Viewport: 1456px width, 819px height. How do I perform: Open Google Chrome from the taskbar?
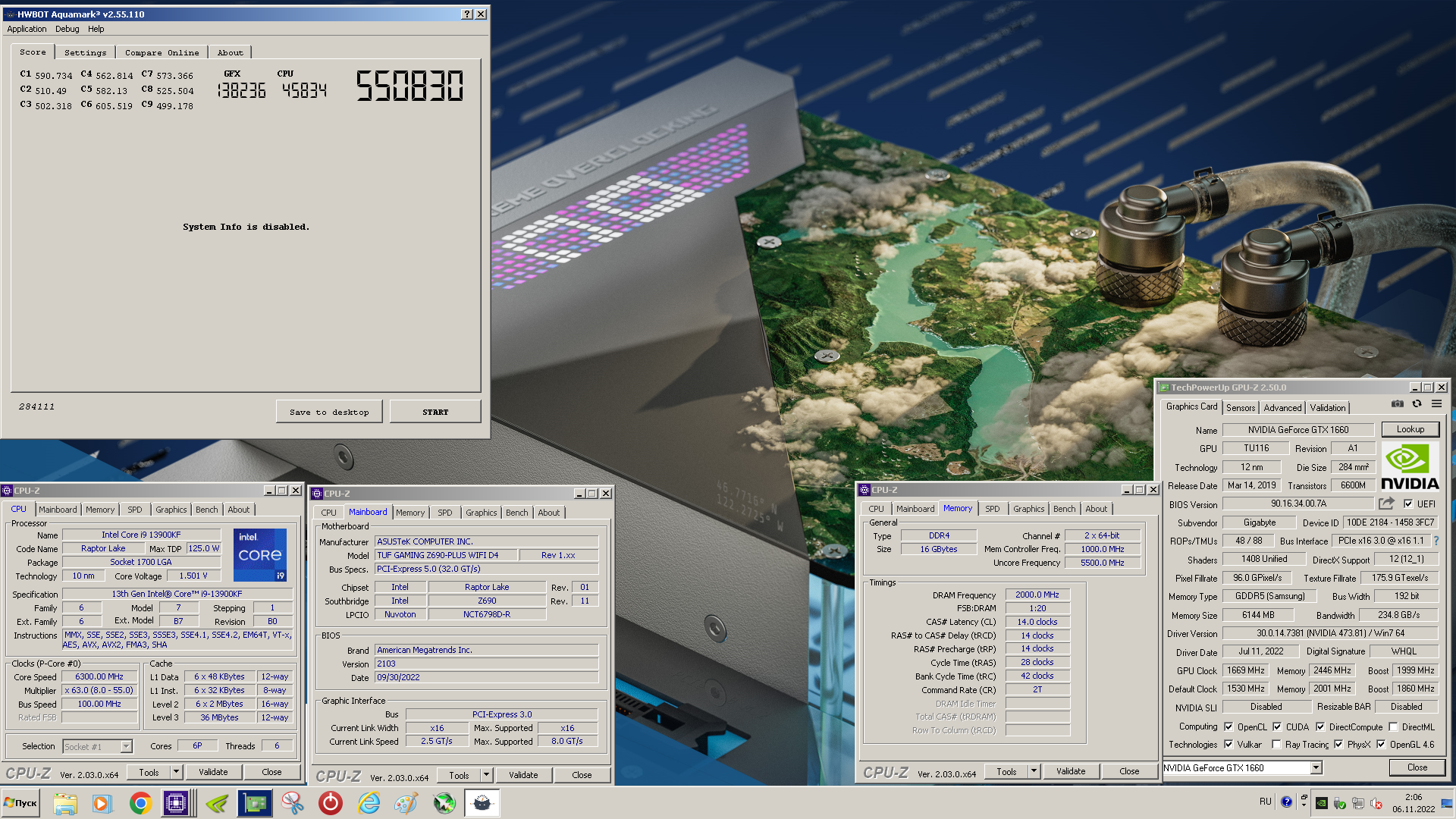(x=140, y=803)
